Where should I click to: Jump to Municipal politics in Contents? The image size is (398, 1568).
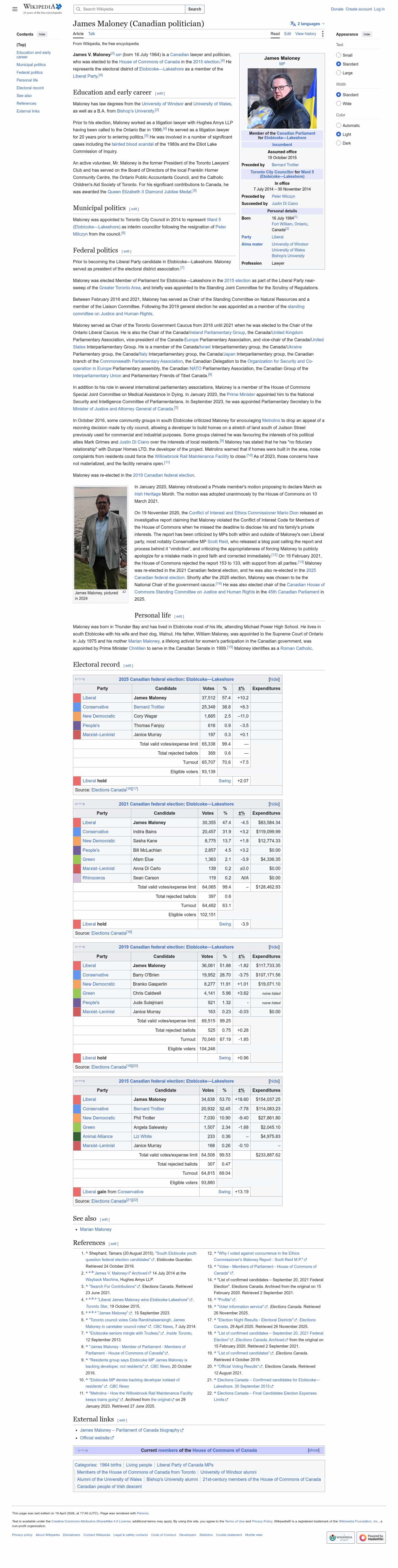pos(31,64)
